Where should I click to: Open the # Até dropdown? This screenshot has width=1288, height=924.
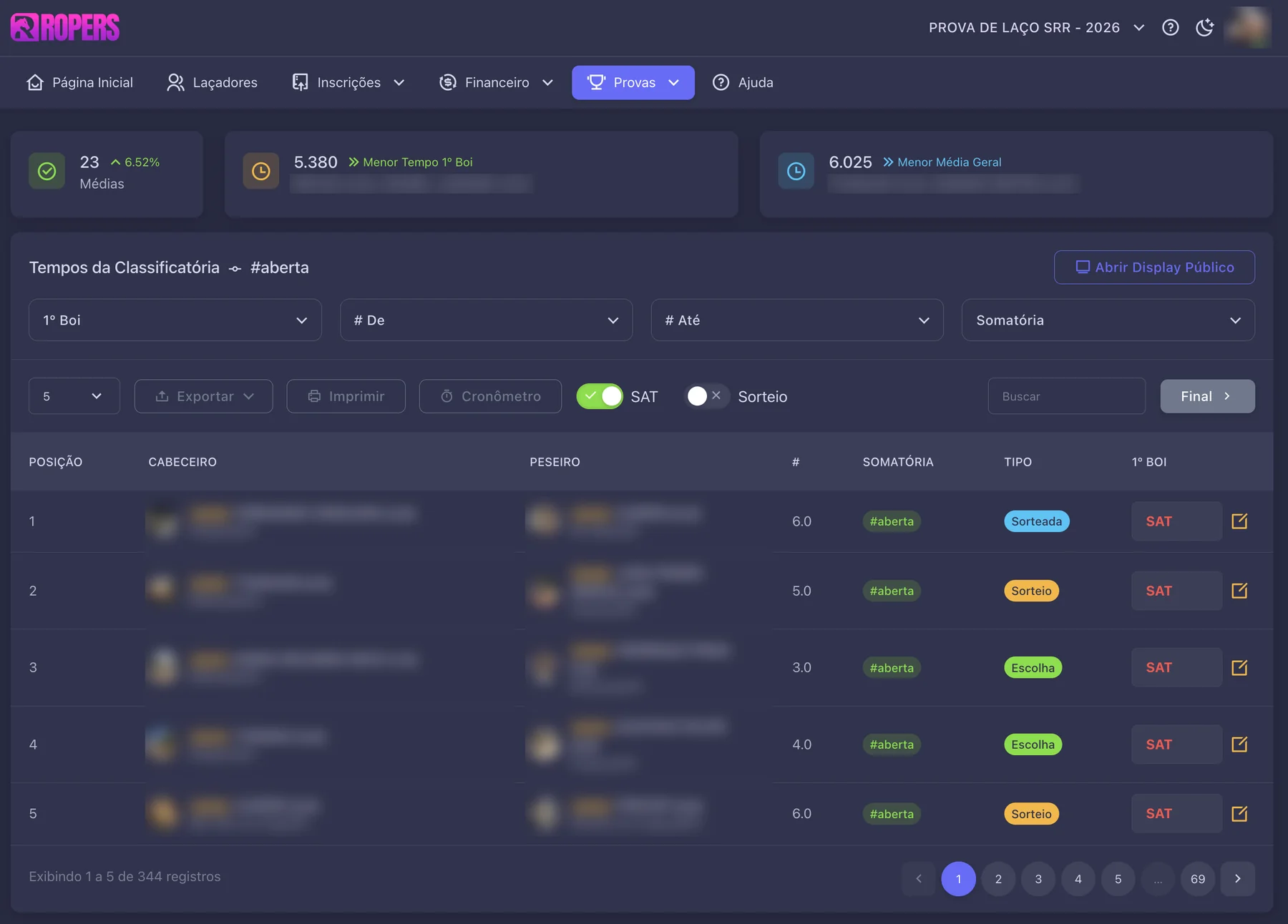[x=797, y=320]
